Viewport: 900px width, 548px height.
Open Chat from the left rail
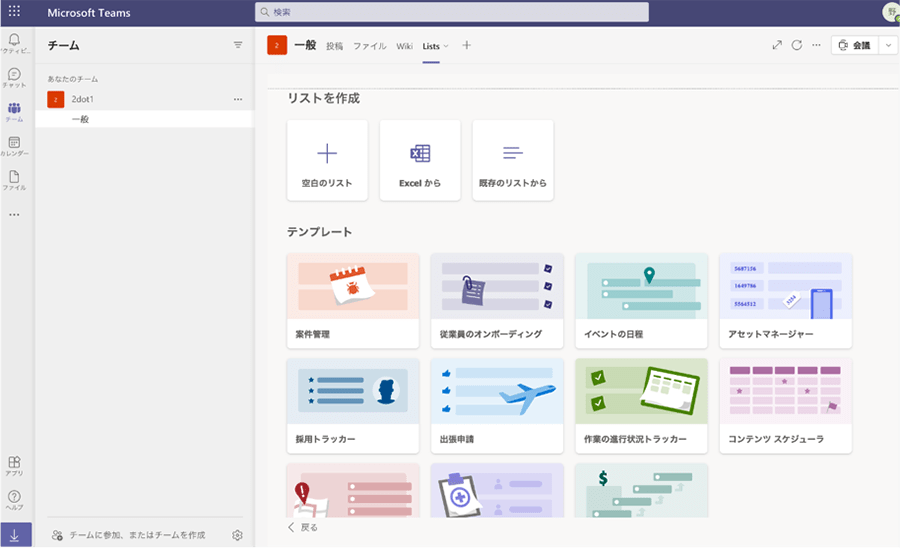14,77
